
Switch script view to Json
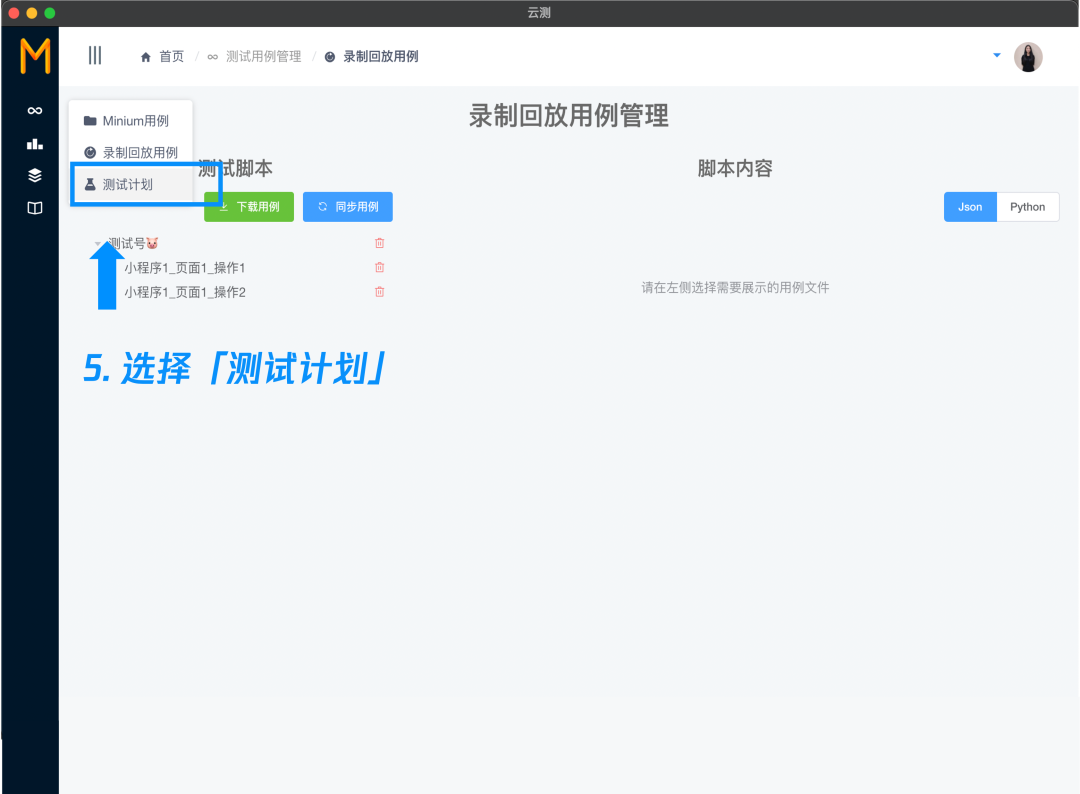coord(970,207)
